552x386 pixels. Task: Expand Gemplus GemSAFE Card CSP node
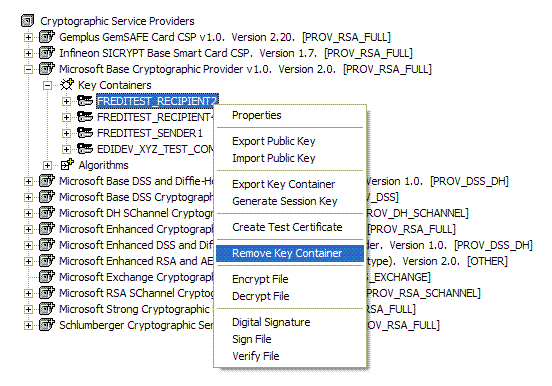tap(29, 37)
